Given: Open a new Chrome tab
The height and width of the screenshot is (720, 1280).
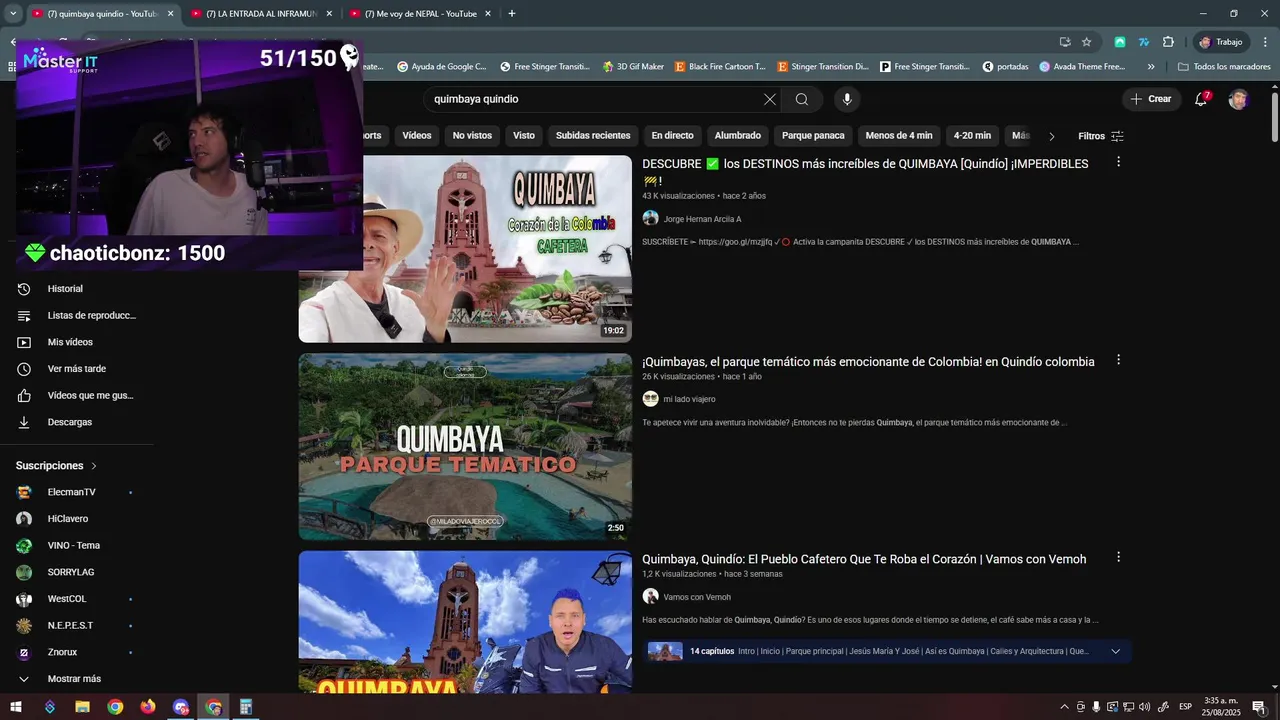Looking at the screenshot, I should [512, 14].
